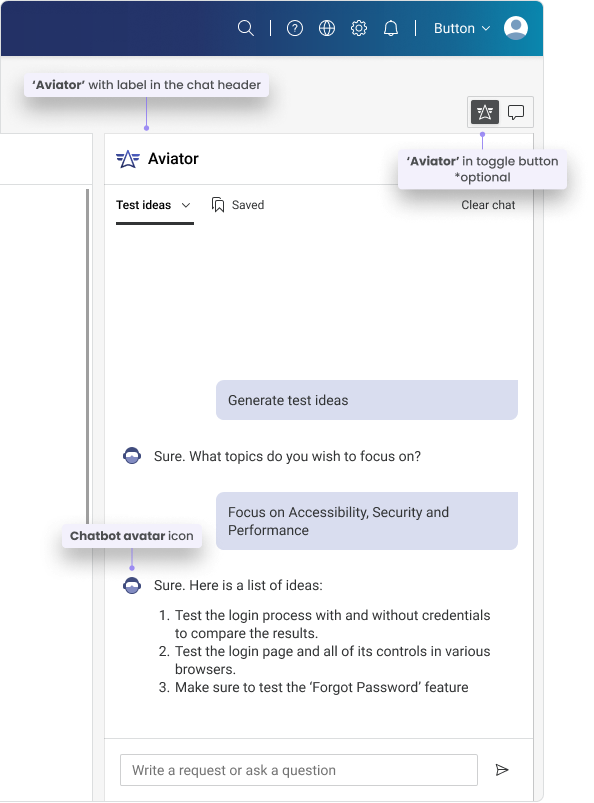
Task: Click the notifications bell icon
Action: 391,28
